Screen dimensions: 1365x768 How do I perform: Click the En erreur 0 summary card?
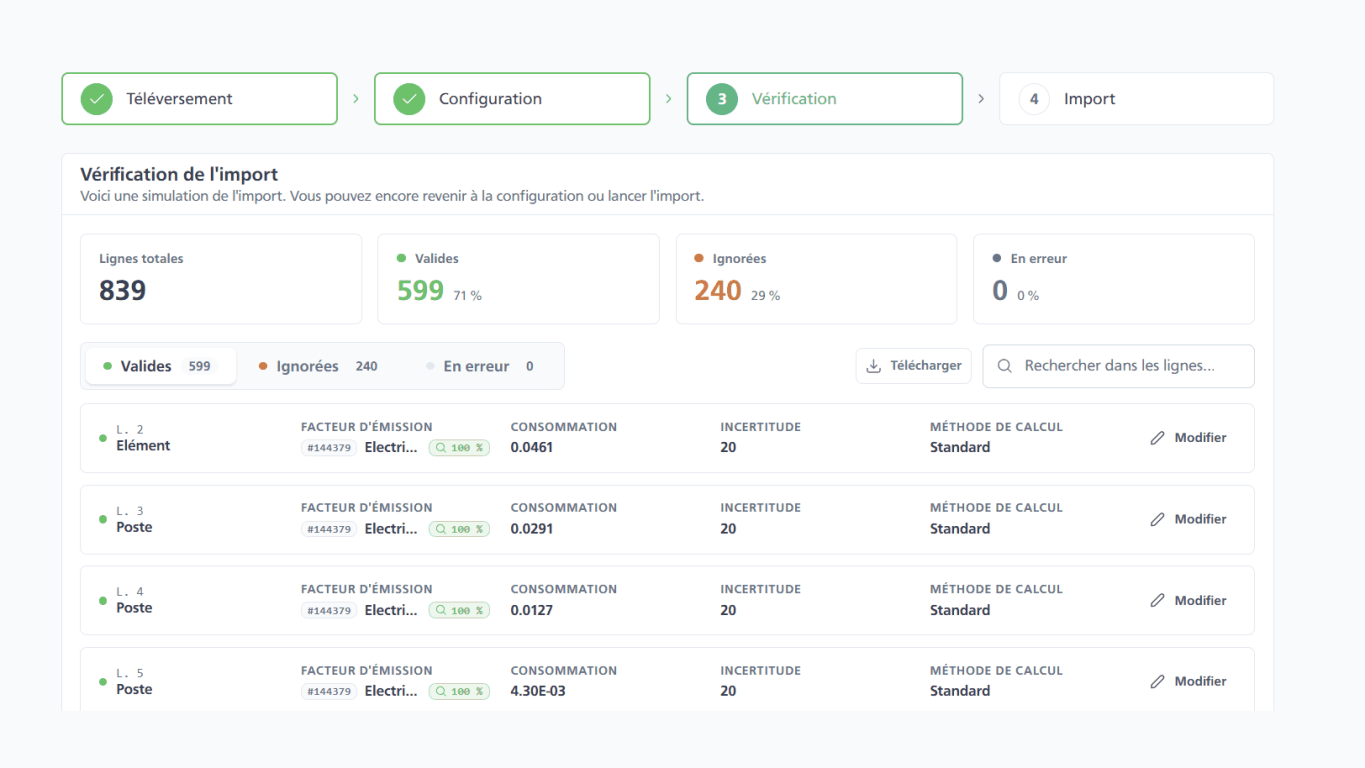pos(1114,279)
